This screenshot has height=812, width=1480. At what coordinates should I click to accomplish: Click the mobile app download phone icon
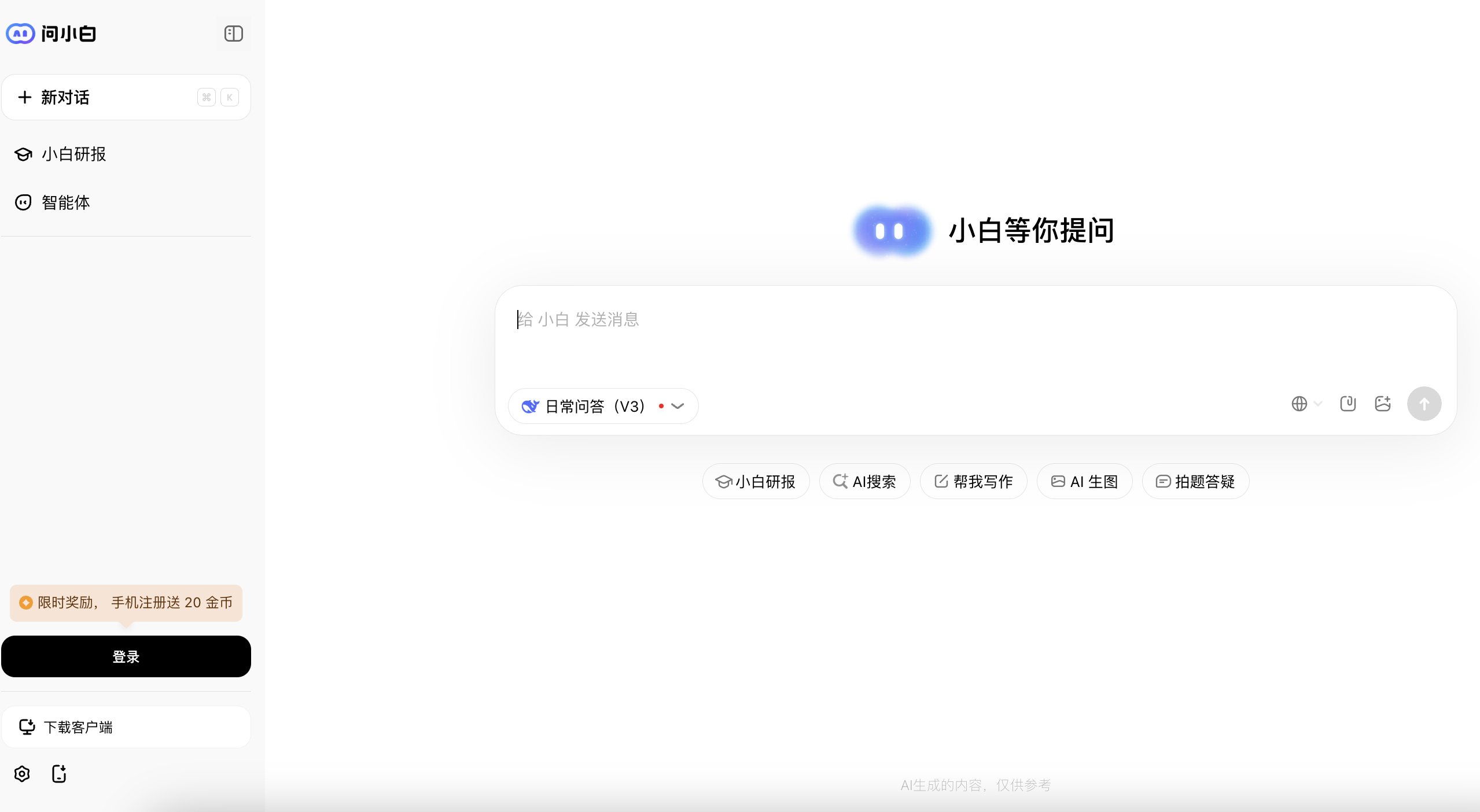click(59, 774)
